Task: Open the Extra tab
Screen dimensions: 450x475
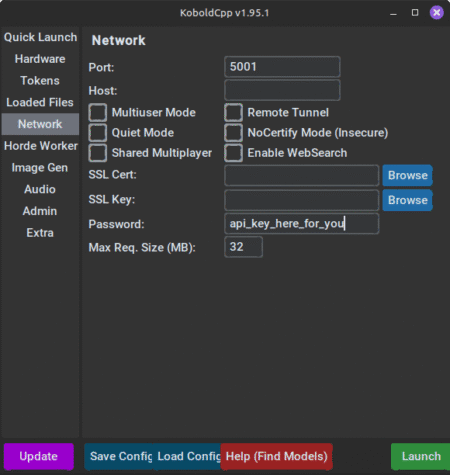Action: 40,232
